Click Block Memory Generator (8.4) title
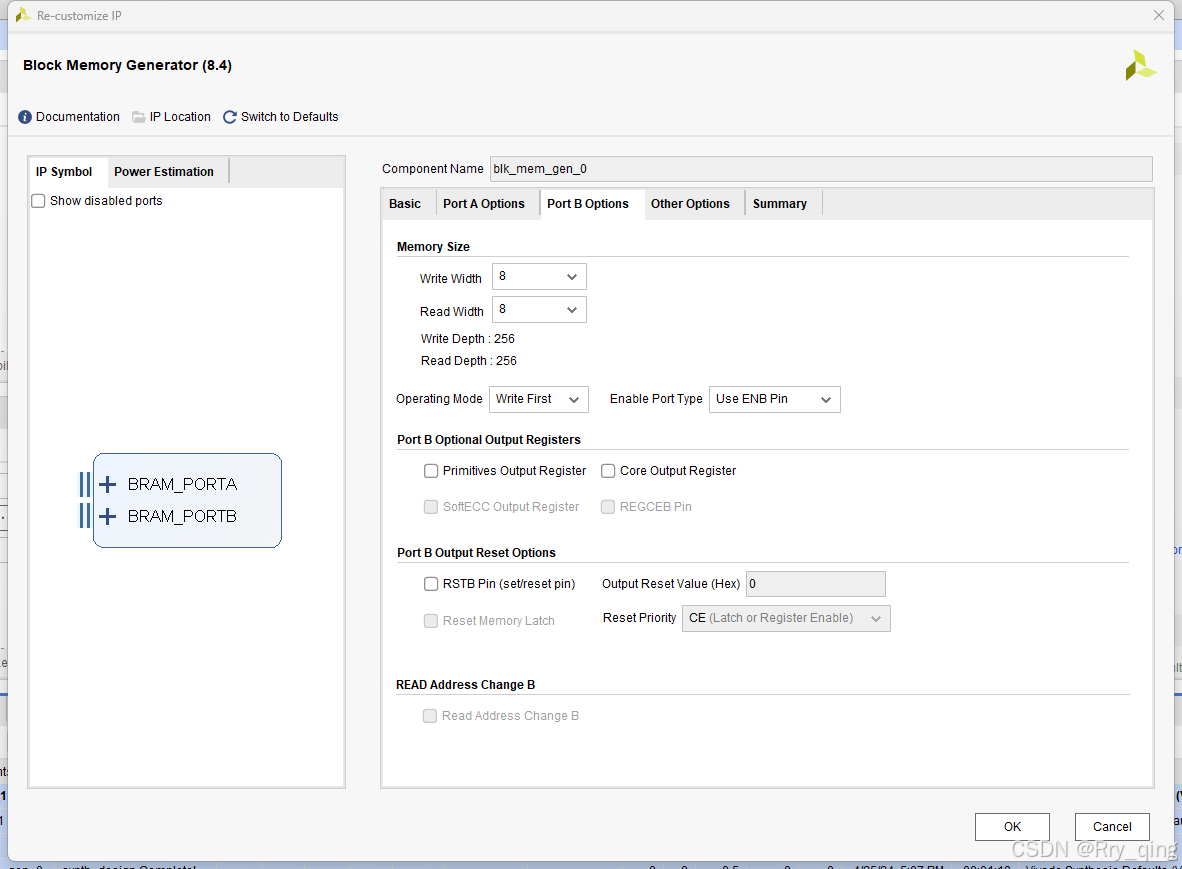 [127, 66]
